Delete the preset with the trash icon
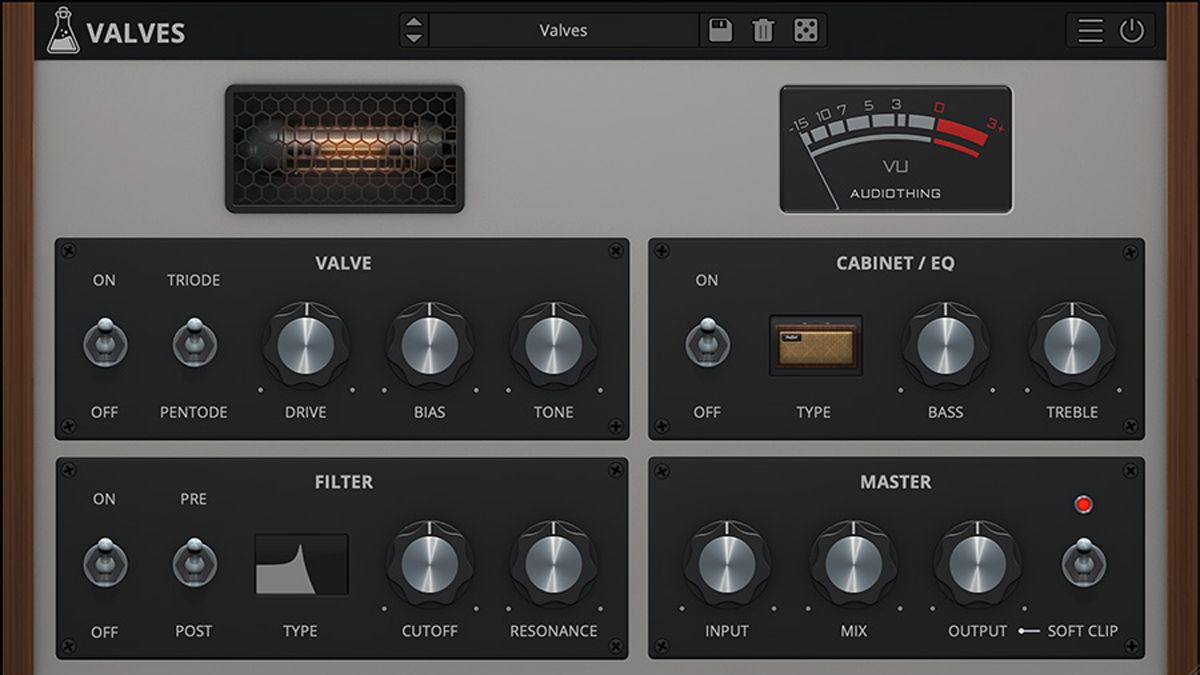This screenshot has height=675, width=1200. tap(763, 30)
